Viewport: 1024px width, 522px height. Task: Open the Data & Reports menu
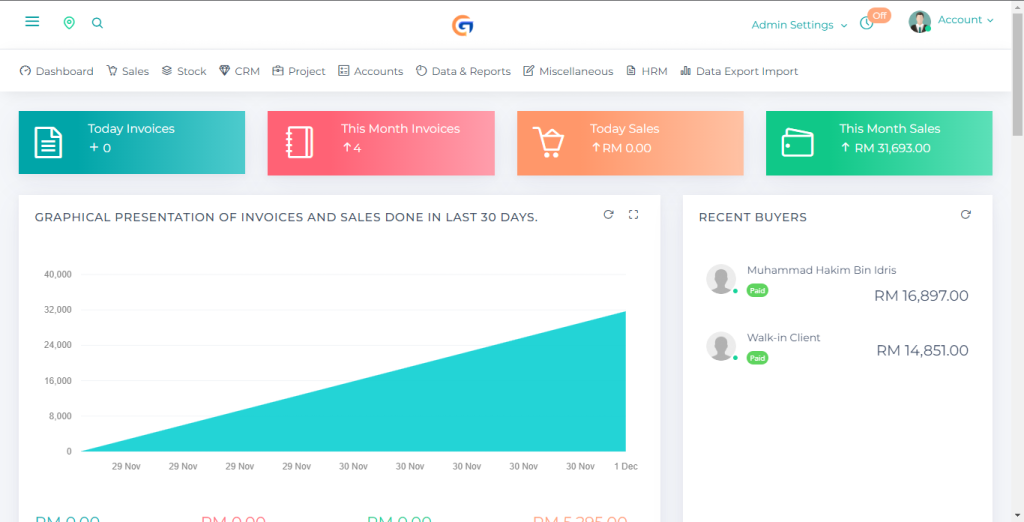click(463, 71)
